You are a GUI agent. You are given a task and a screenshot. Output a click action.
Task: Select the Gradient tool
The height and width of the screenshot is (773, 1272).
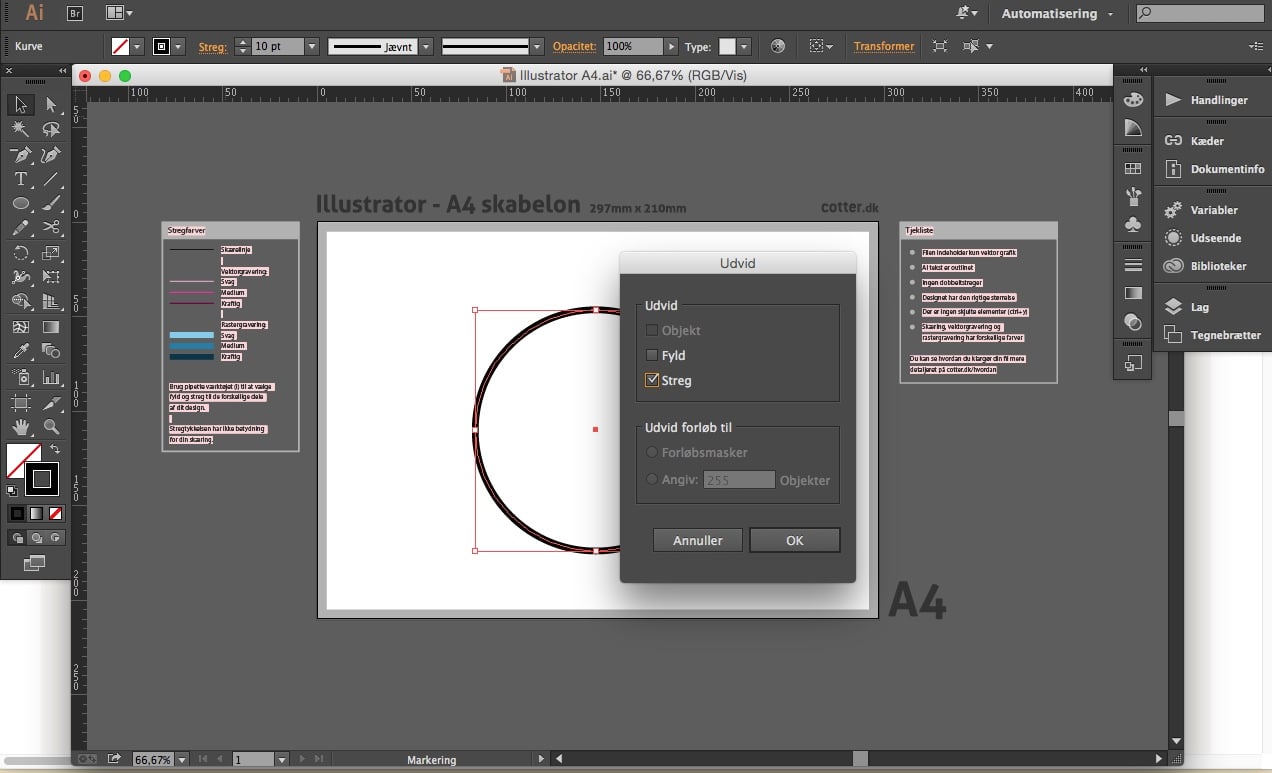(x=51, y=327)
